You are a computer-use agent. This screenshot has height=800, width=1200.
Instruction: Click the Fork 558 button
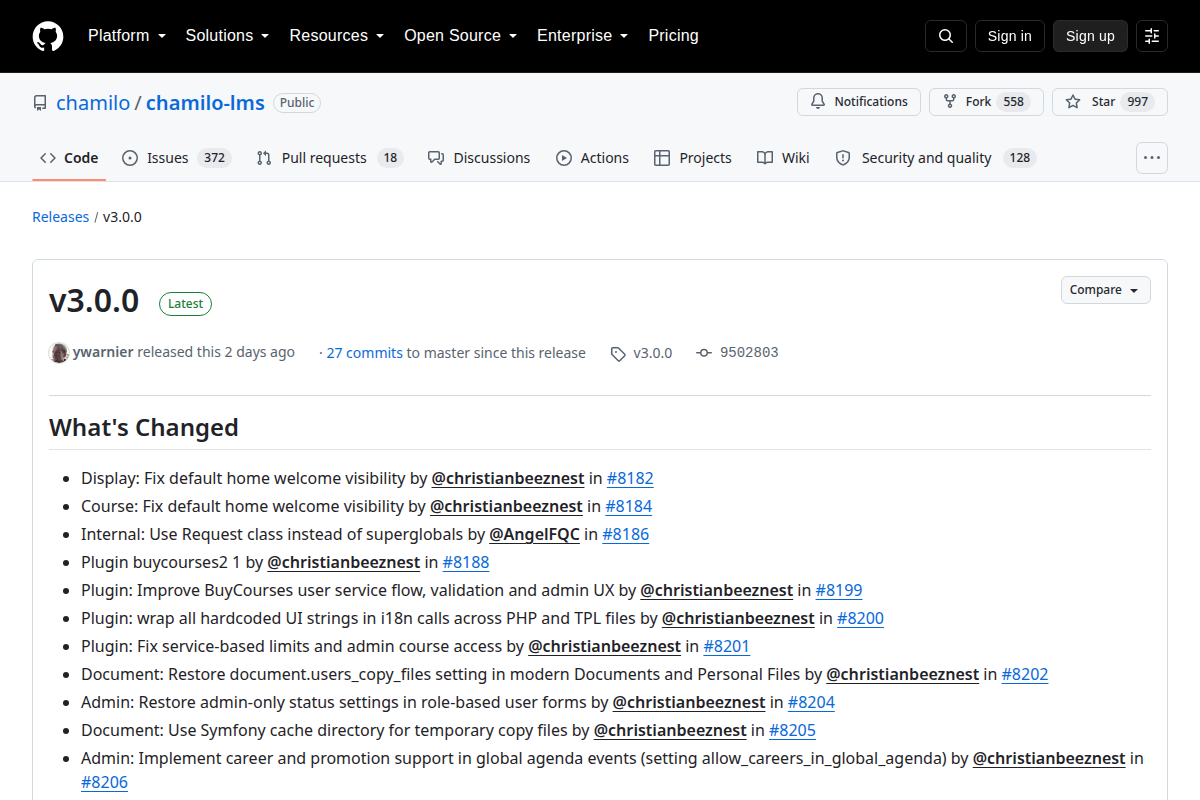(986, 102)
